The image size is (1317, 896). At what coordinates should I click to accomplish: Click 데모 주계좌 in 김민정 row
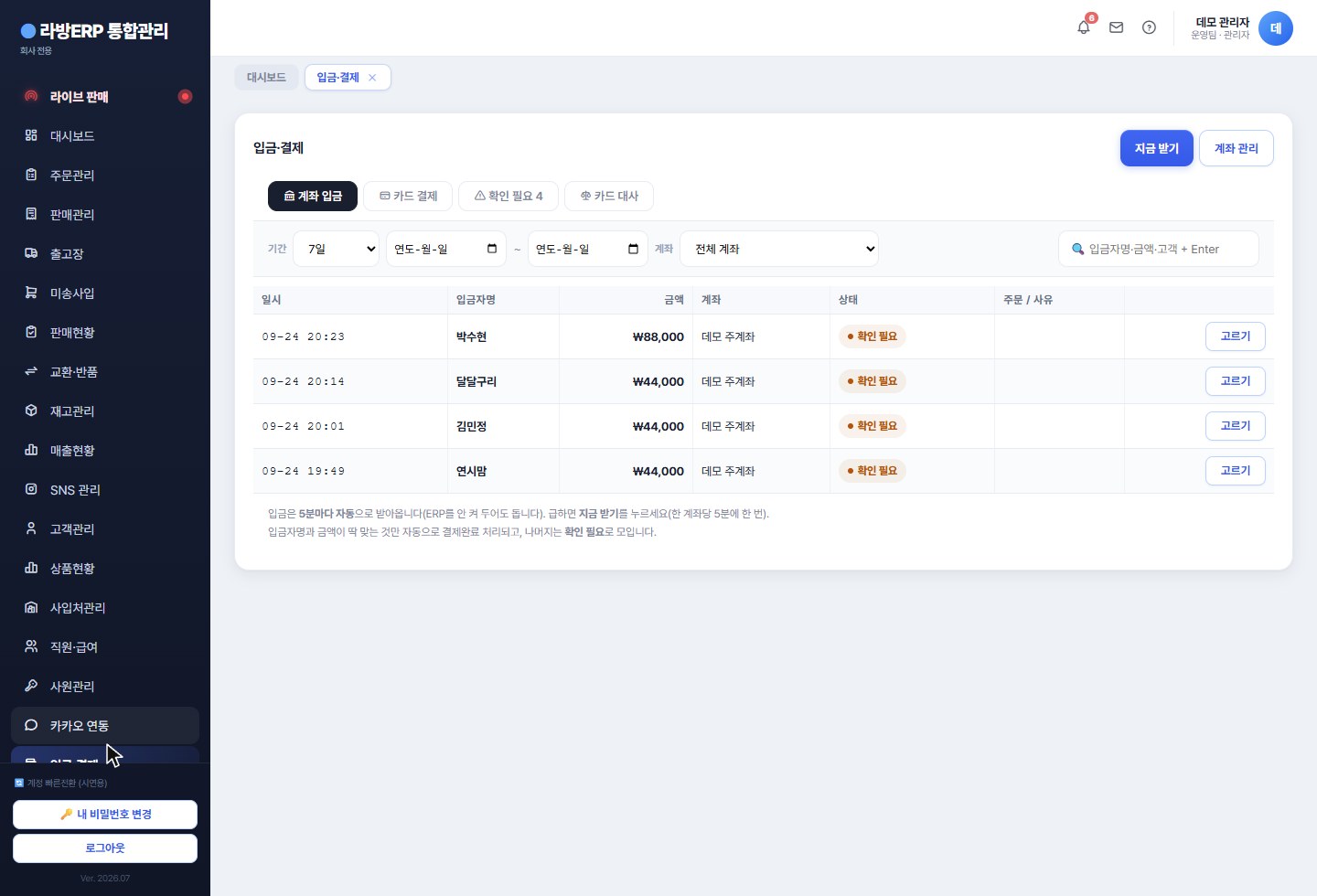tap(728, 426)
